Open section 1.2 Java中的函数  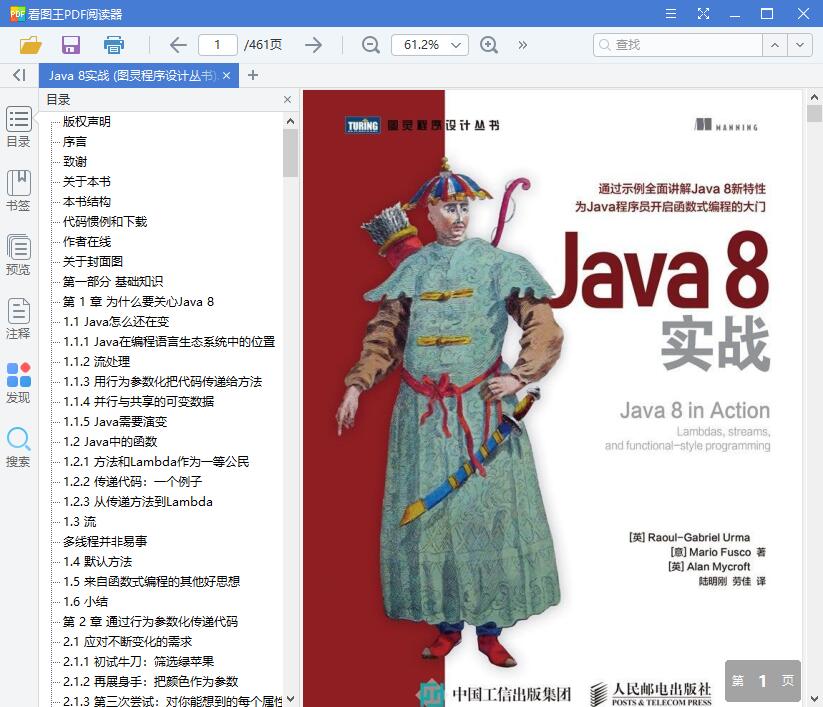tap(110, 441)
